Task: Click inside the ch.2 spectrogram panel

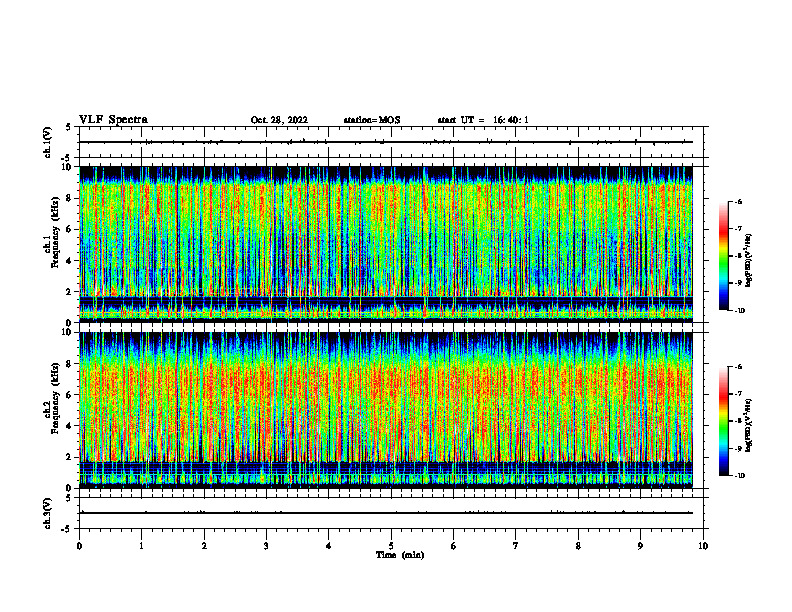Action: [x=386, y=410]
